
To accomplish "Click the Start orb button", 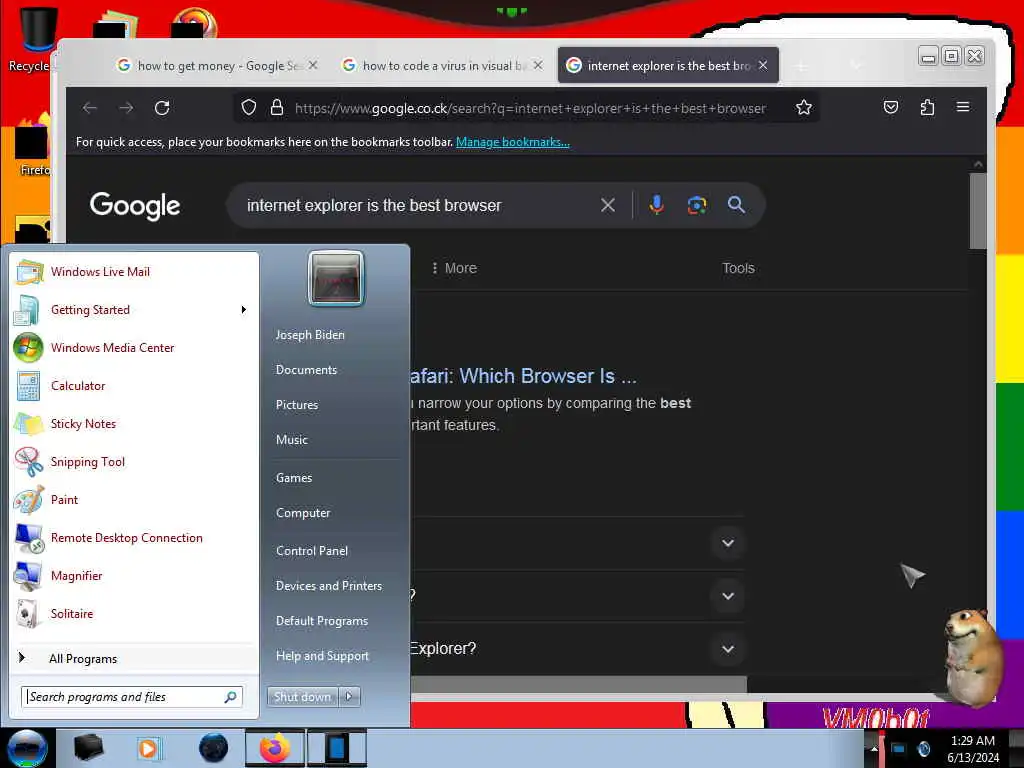I will click(26, 748).
